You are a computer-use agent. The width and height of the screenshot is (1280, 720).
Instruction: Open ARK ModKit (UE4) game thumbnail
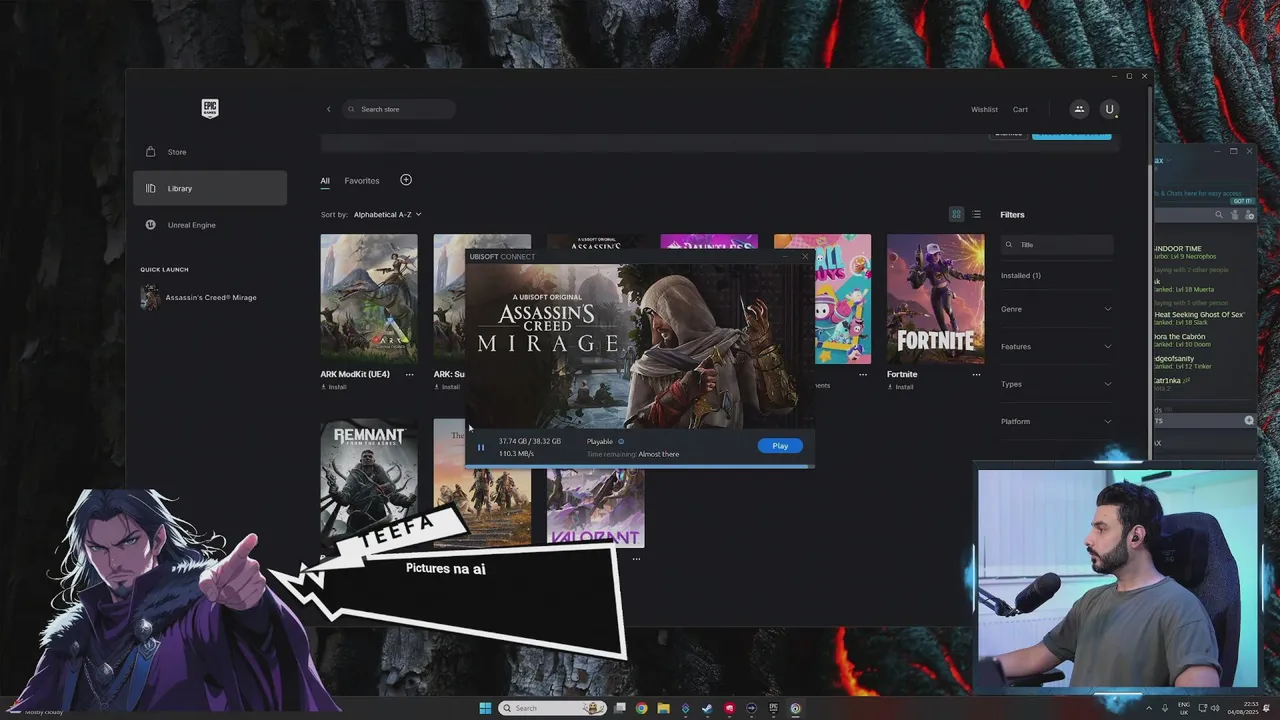point(369,298)
